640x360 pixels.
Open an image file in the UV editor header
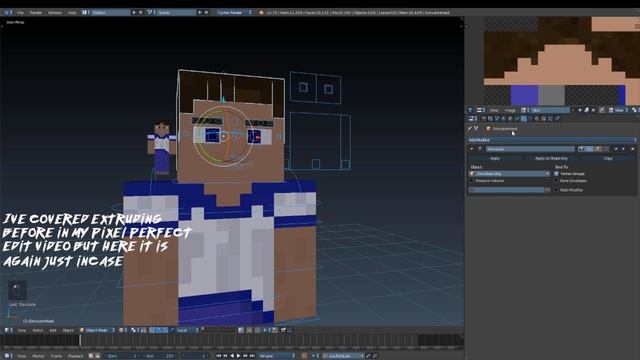point(587,110)
